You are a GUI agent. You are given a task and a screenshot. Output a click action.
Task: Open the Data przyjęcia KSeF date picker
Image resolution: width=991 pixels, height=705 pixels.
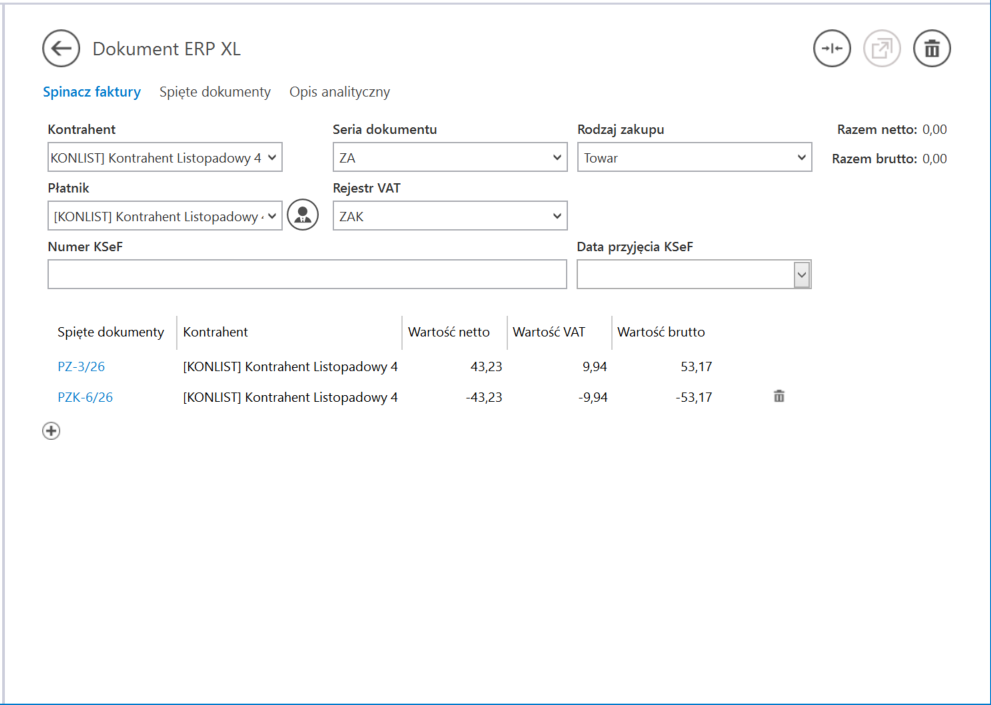point(801,275)
